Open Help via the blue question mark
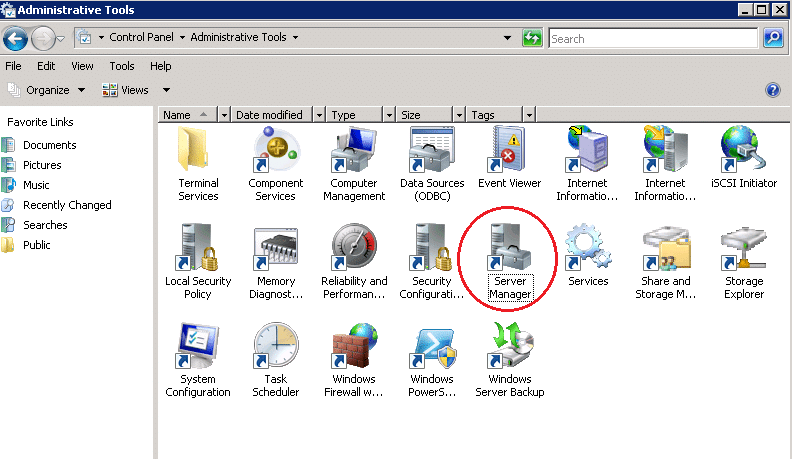The width and height of the screenshot is (792, 459). coord(773,90)
